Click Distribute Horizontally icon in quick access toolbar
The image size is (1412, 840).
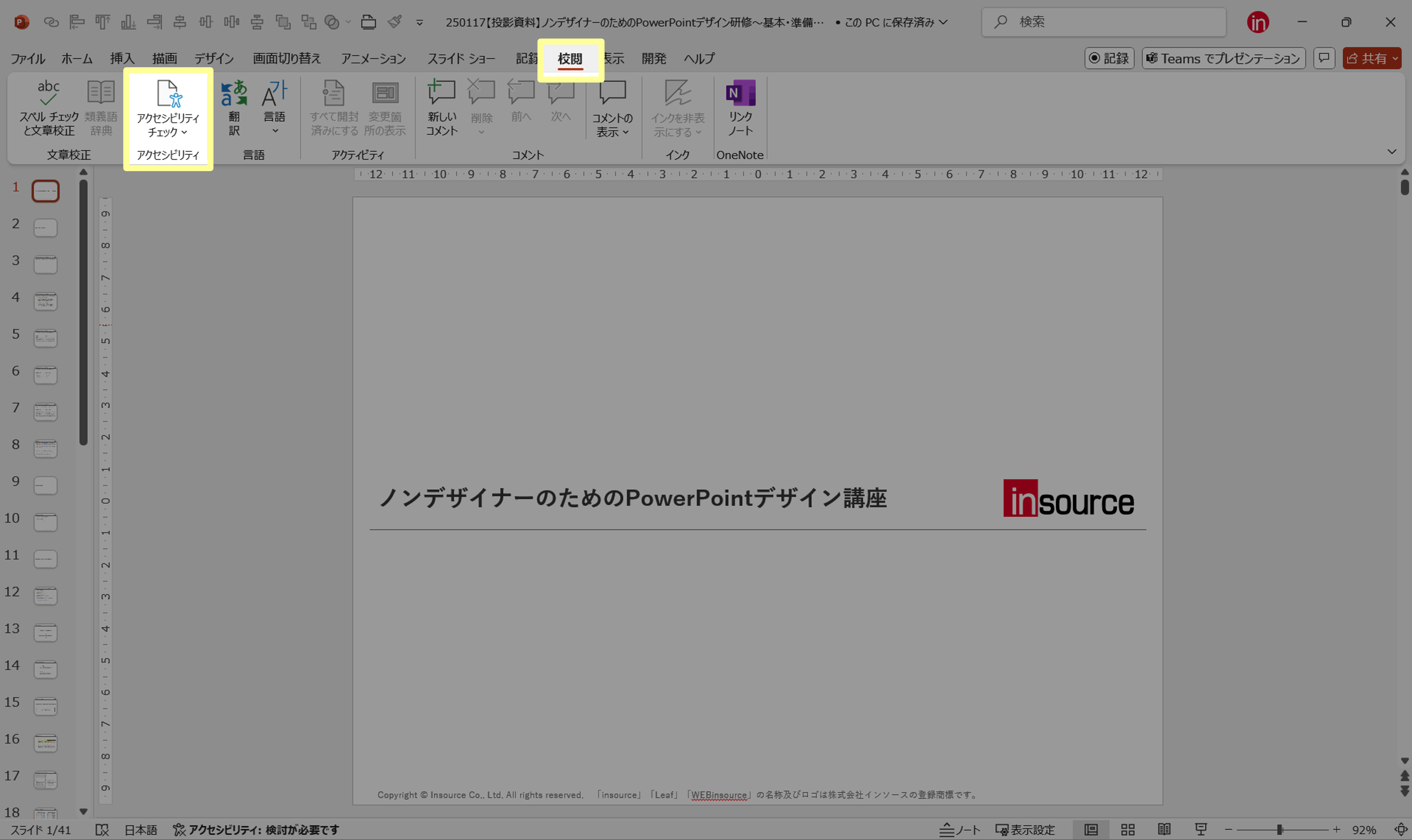231,22
